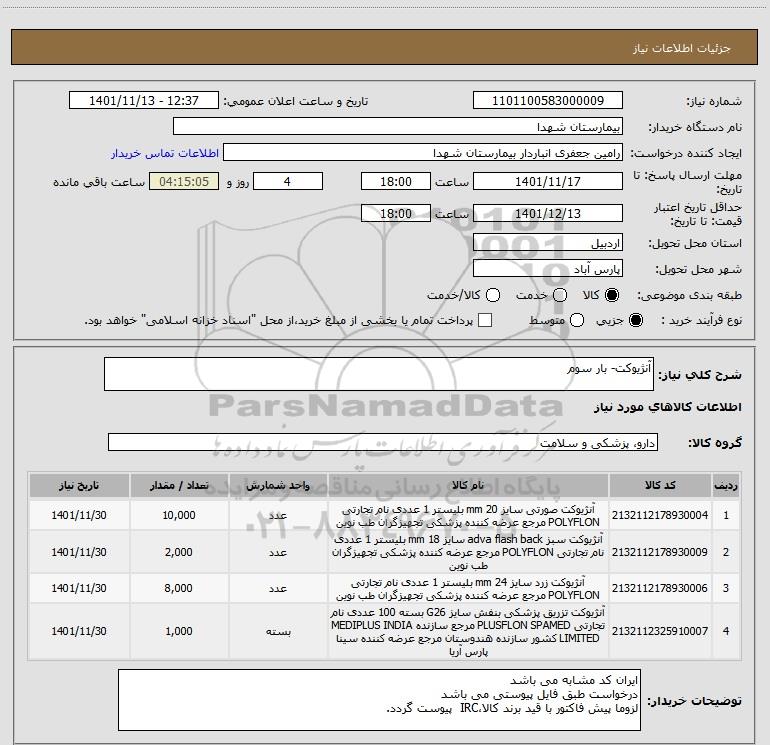Select the جزیی purchase type radio

pyautogui.click(x=635, y=320)
